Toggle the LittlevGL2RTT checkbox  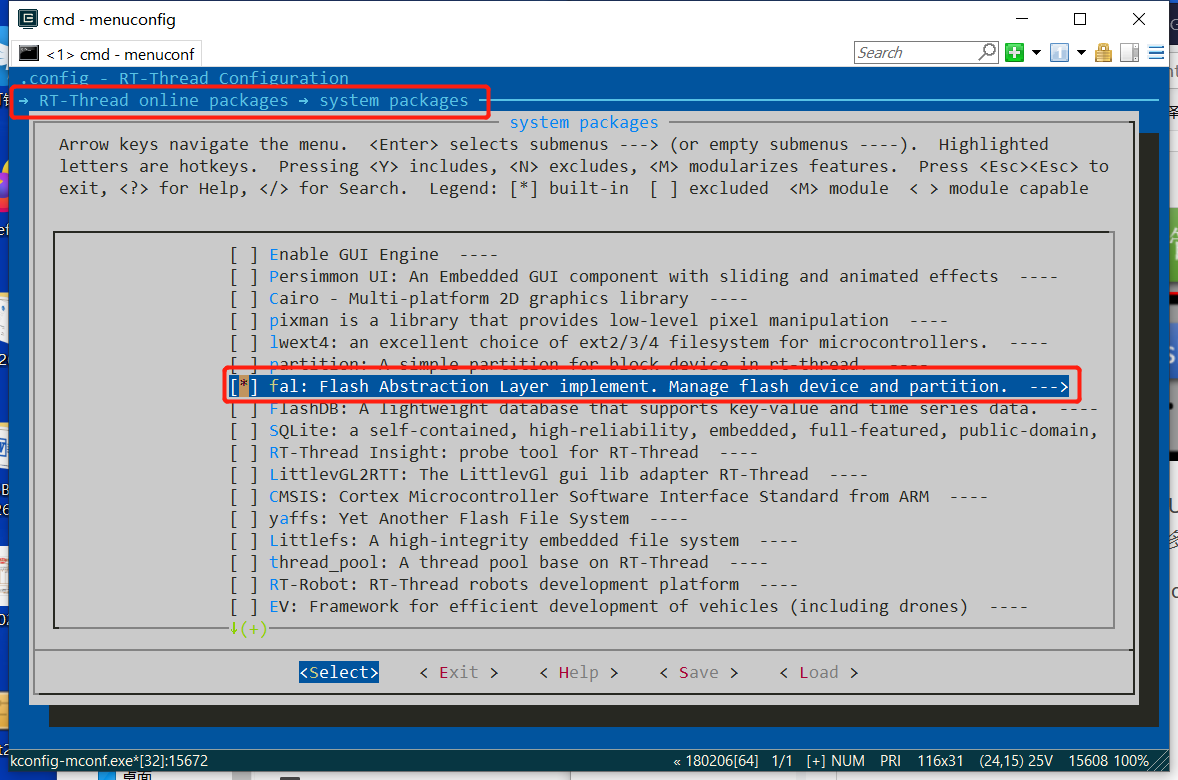244,474
